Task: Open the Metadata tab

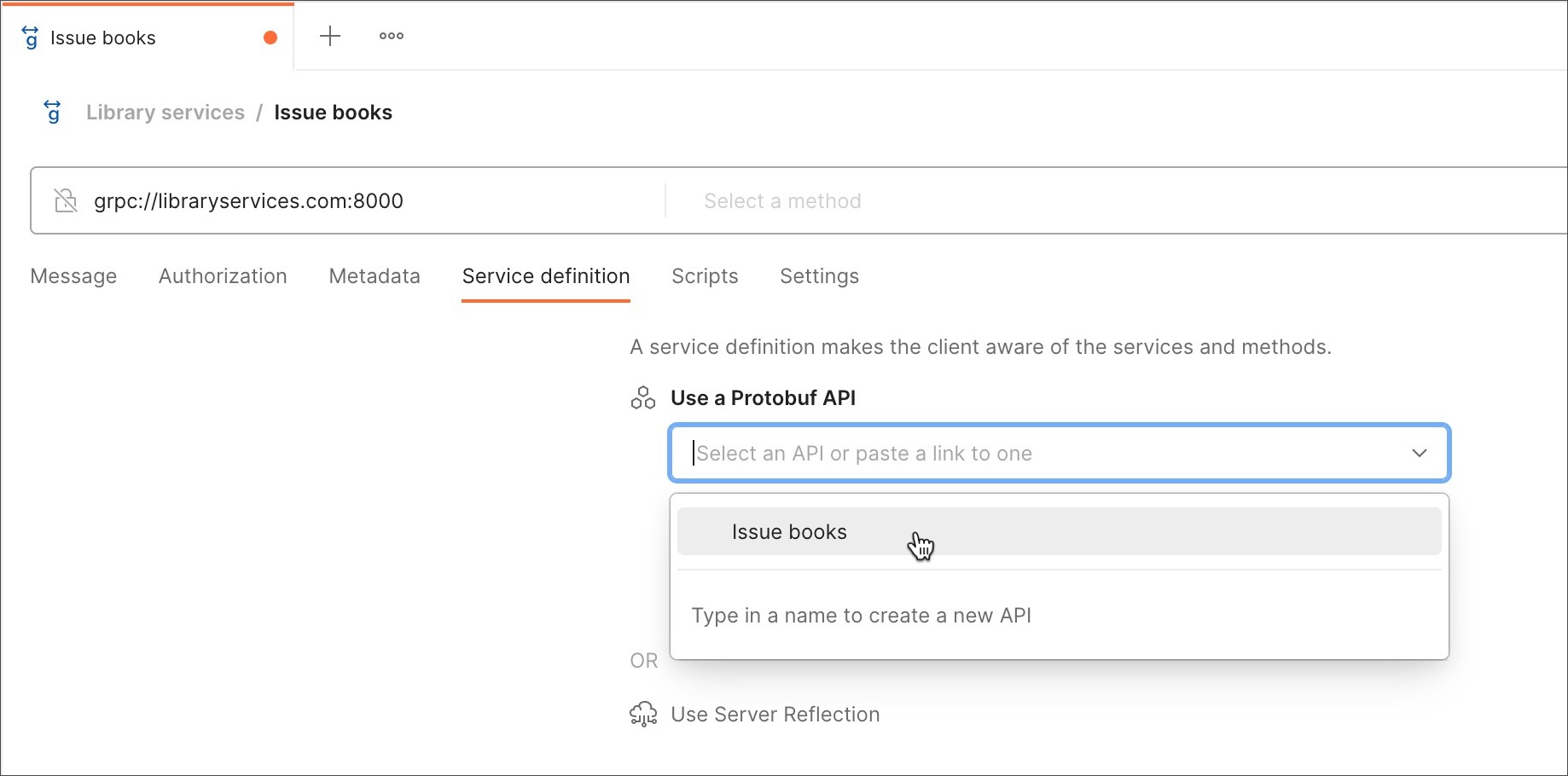Action: (x=375, y=276)
